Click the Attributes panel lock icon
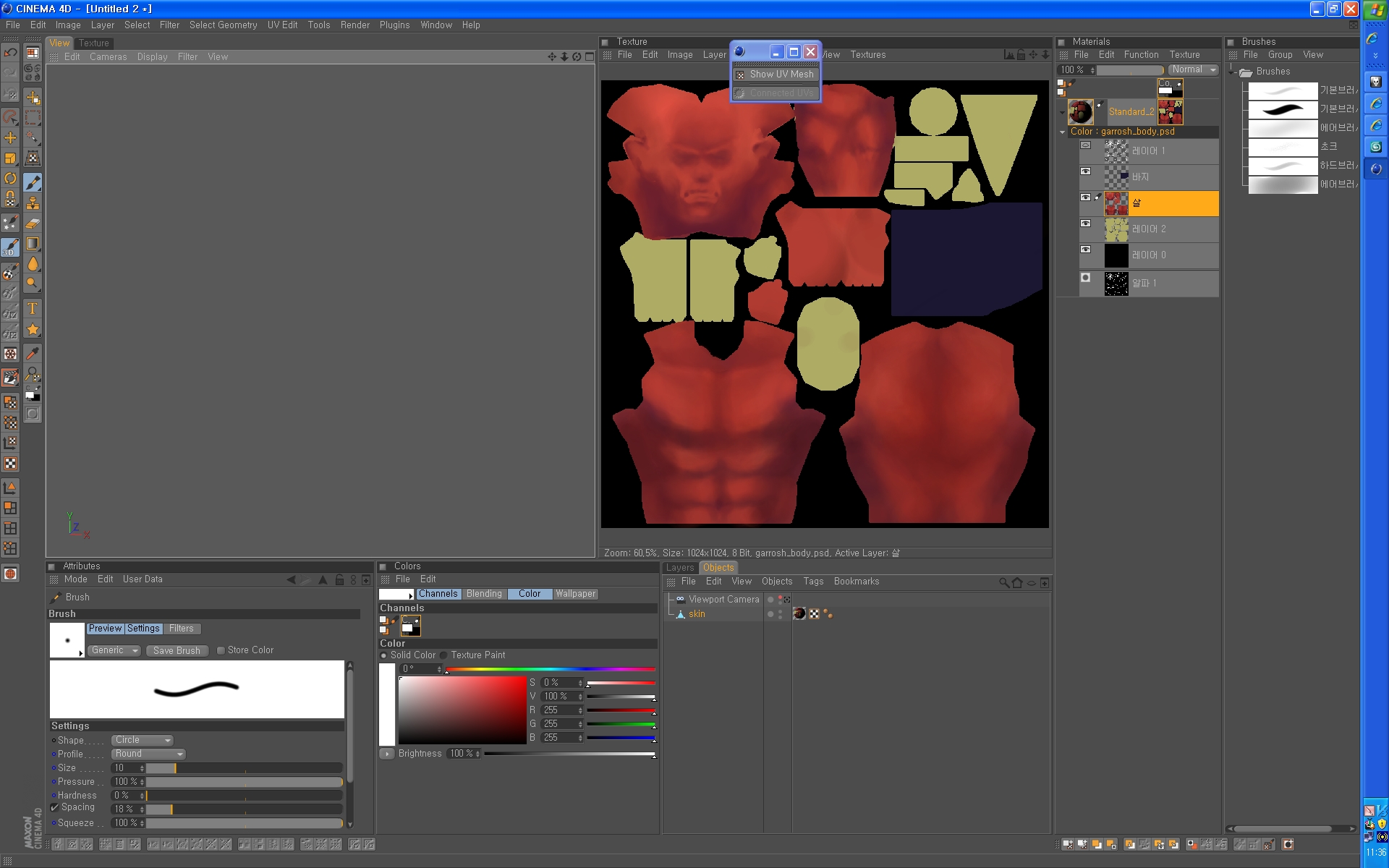 click(339, 579)
